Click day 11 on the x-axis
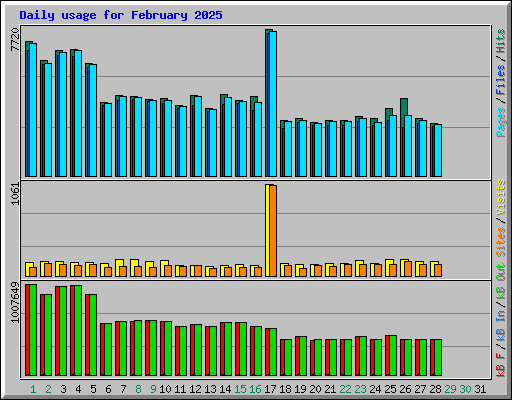 (180, 389)
